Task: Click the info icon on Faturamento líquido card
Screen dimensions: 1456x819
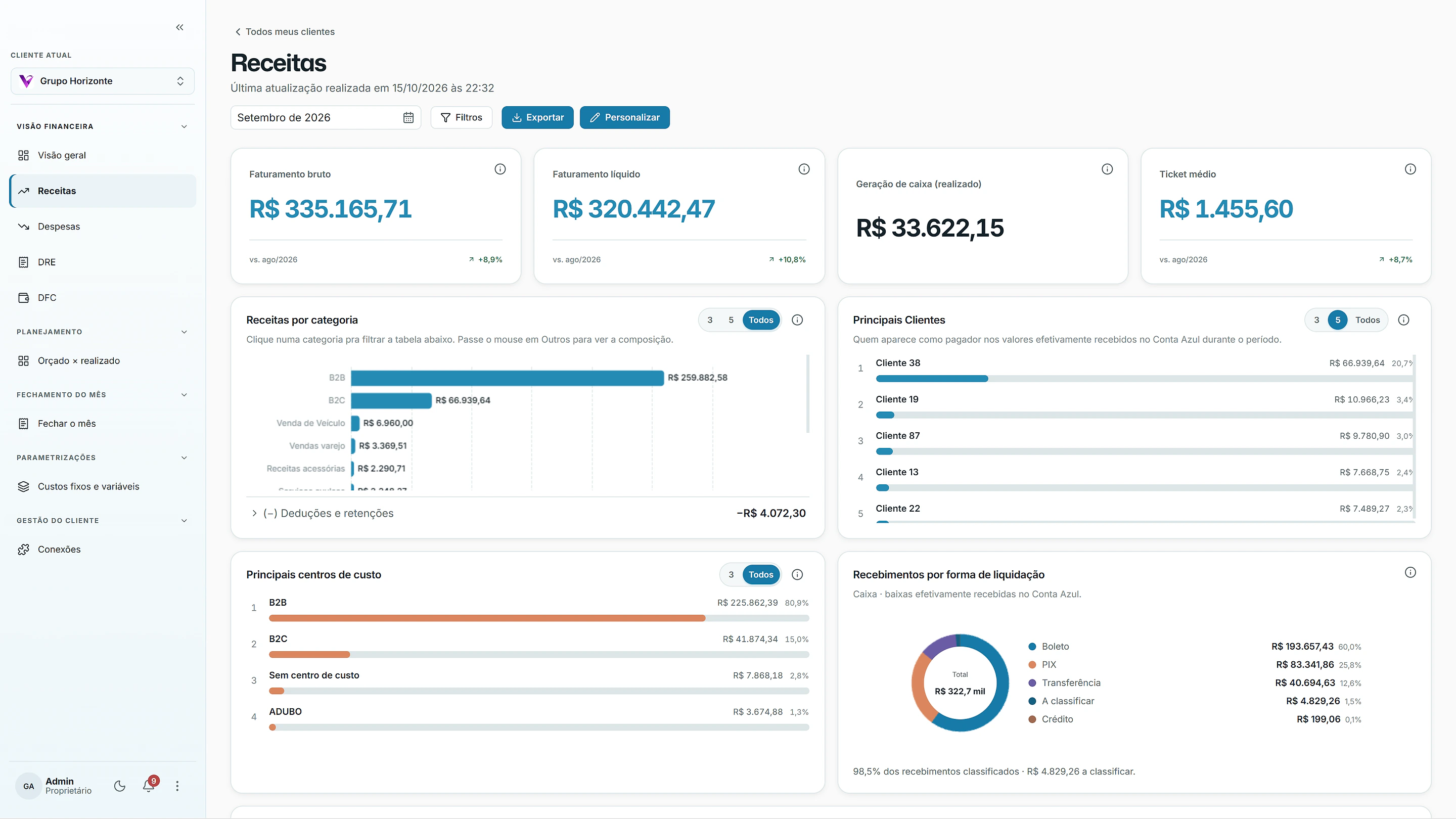Action: click(x=804, y=169)
